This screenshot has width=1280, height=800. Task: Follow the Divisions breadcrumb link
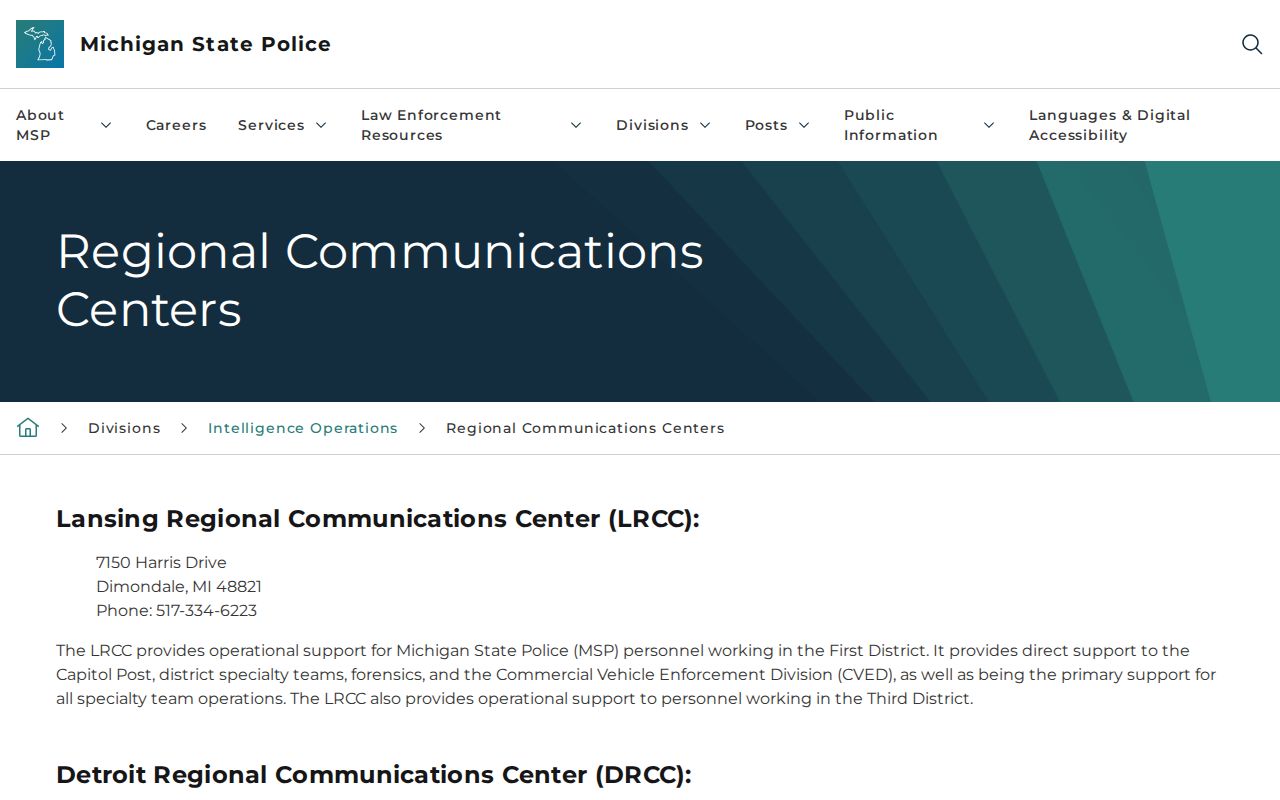click(x=124, y=428)
